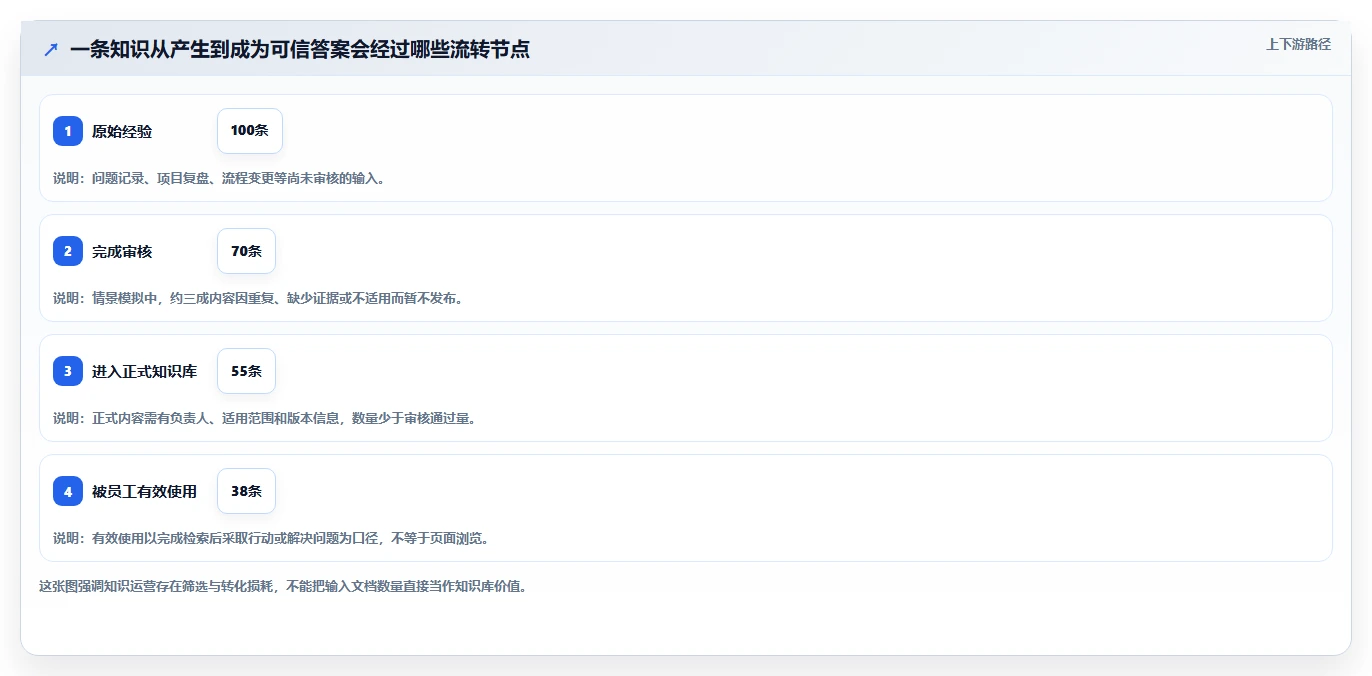Click the step 2 number badge
The image size is (1372, 676).
[68, 251]
